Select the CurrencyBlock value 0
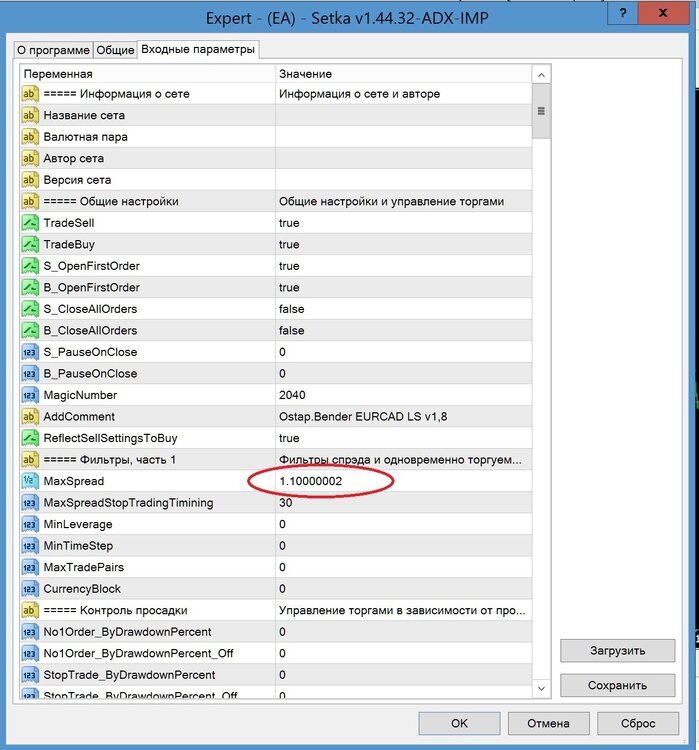Screen dimensions: 699x750 point(282,589)
